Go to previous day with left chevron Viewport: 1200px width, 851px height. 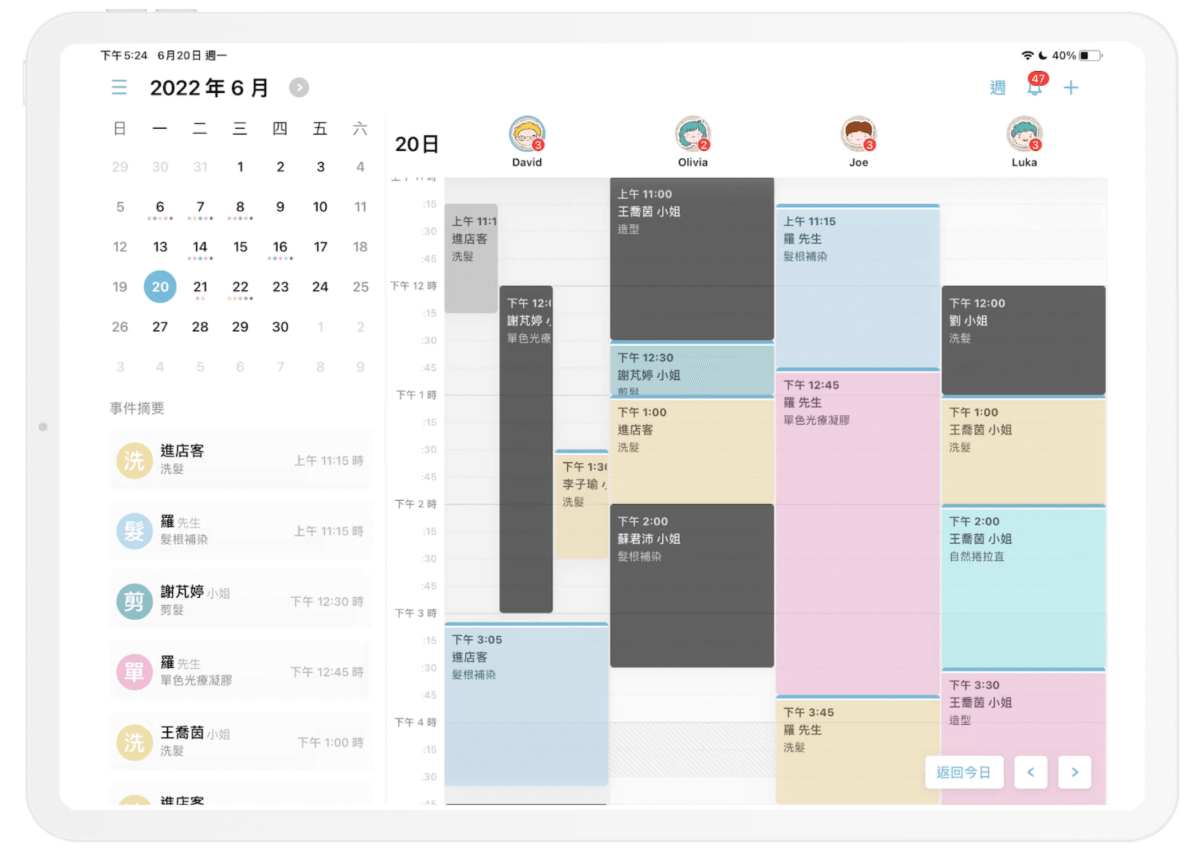click(x=1031, y=772)
